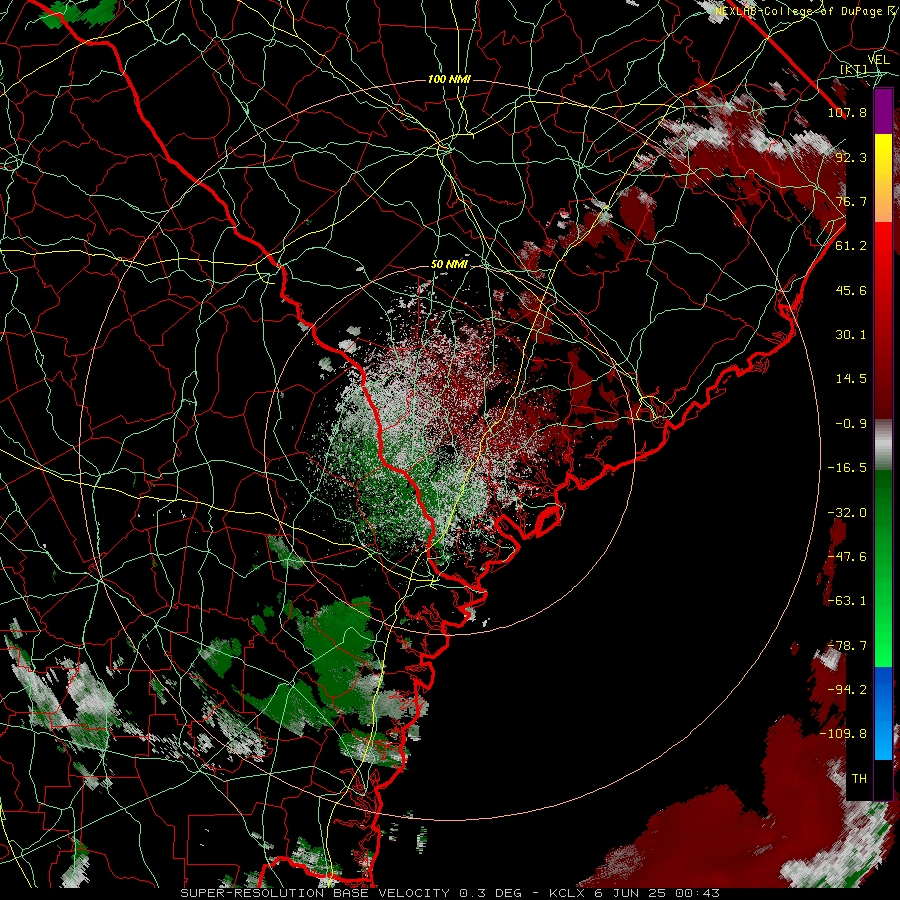The image size is (900, 900).
Task: Click the 100 NMI range ring label
Action: [449, 79]
